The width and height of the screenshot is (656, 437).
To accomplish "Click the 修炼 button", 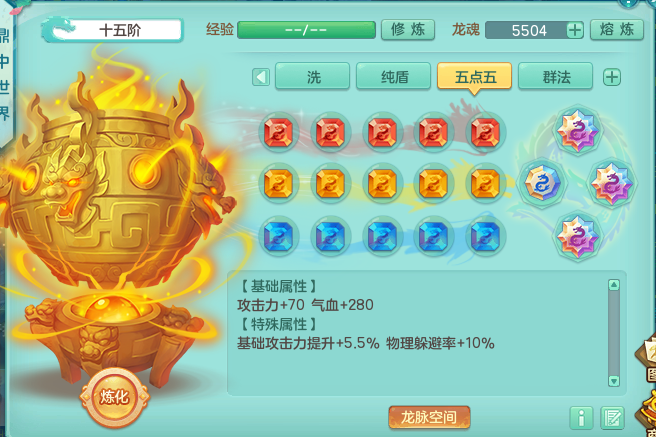I will click(x=408, y=30).
